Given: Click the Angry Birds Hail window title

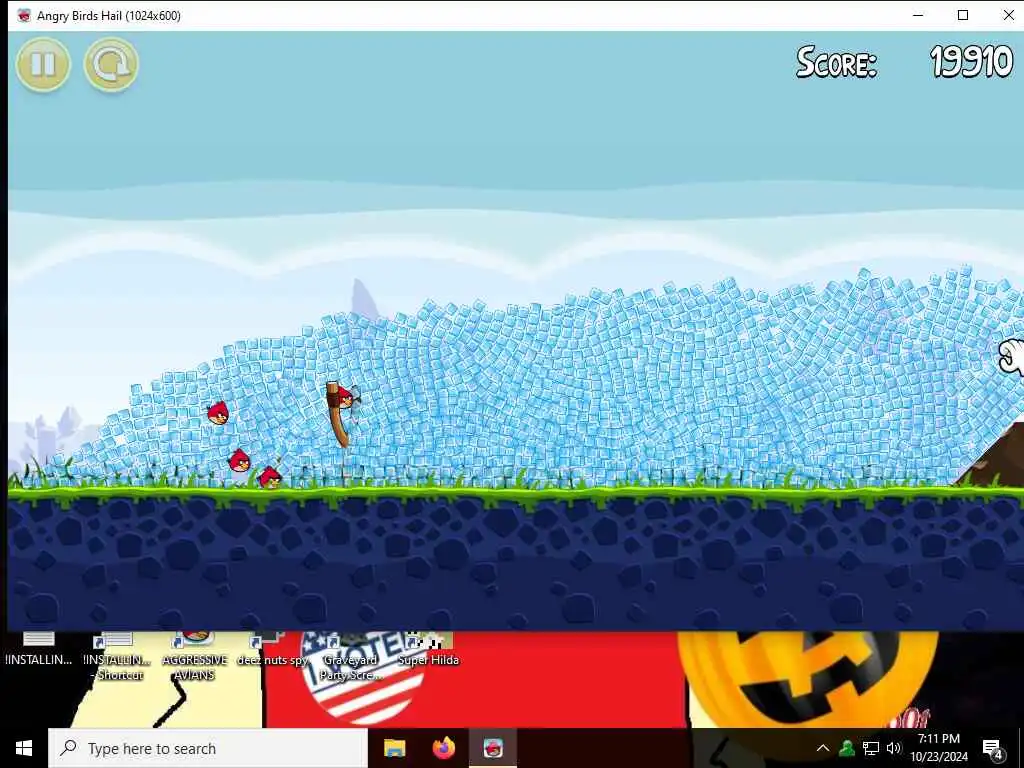Looking at the screenshot, I should click(108, 16).
